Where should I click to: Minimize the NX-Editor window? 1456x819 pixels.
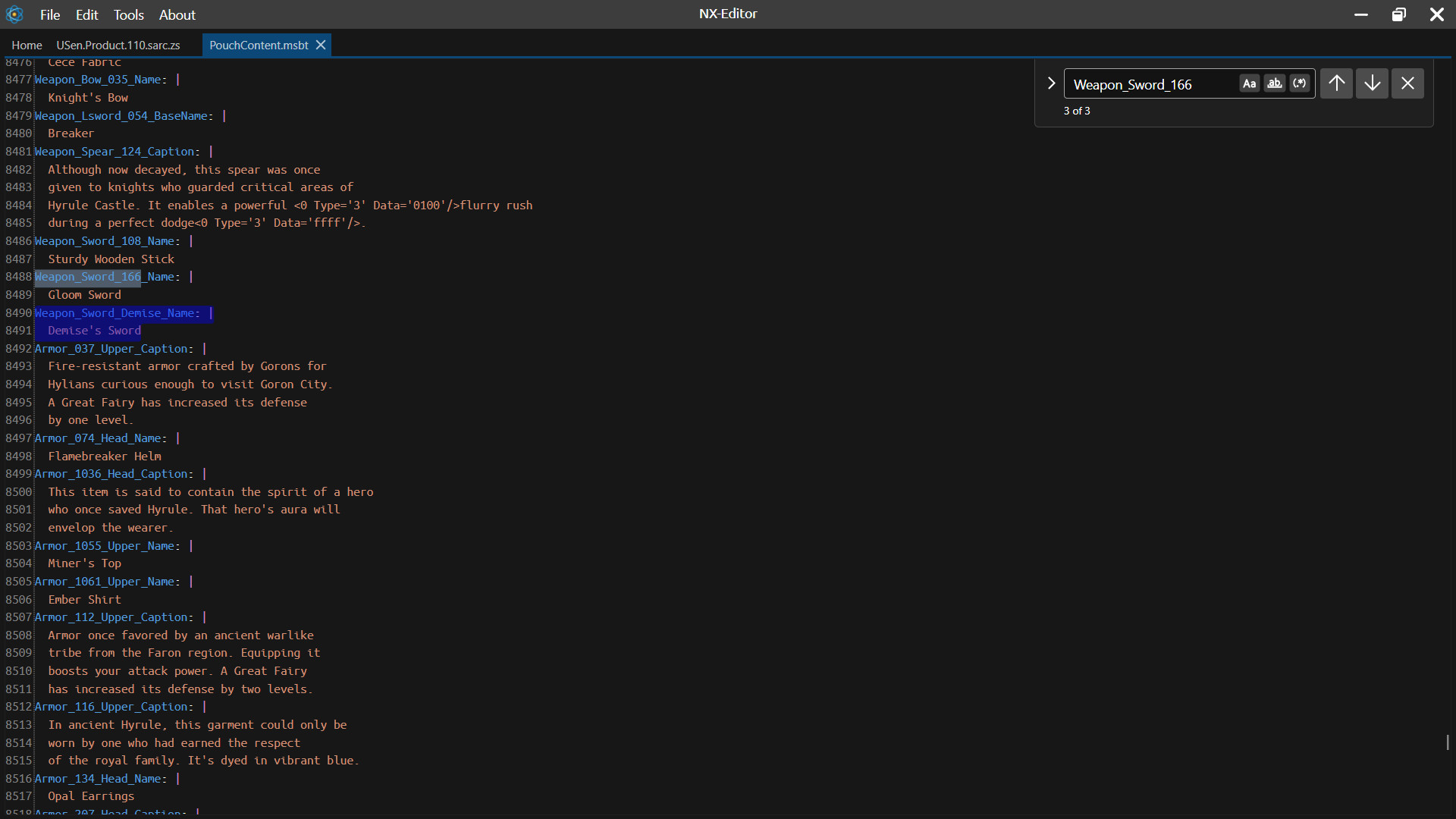click(x=1361, y=14)
